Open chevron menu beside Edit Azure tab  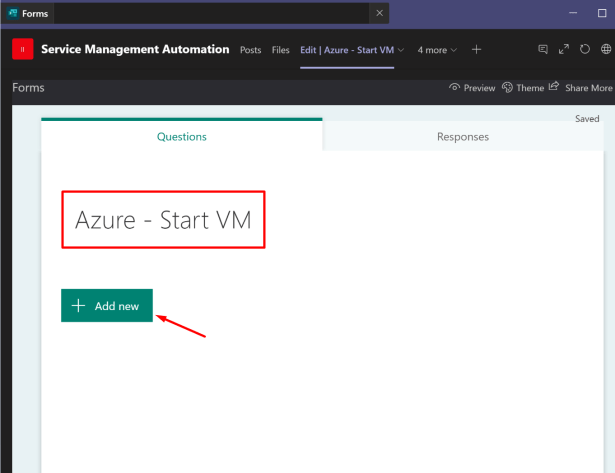pyautogui.click(x=402, y=49)
